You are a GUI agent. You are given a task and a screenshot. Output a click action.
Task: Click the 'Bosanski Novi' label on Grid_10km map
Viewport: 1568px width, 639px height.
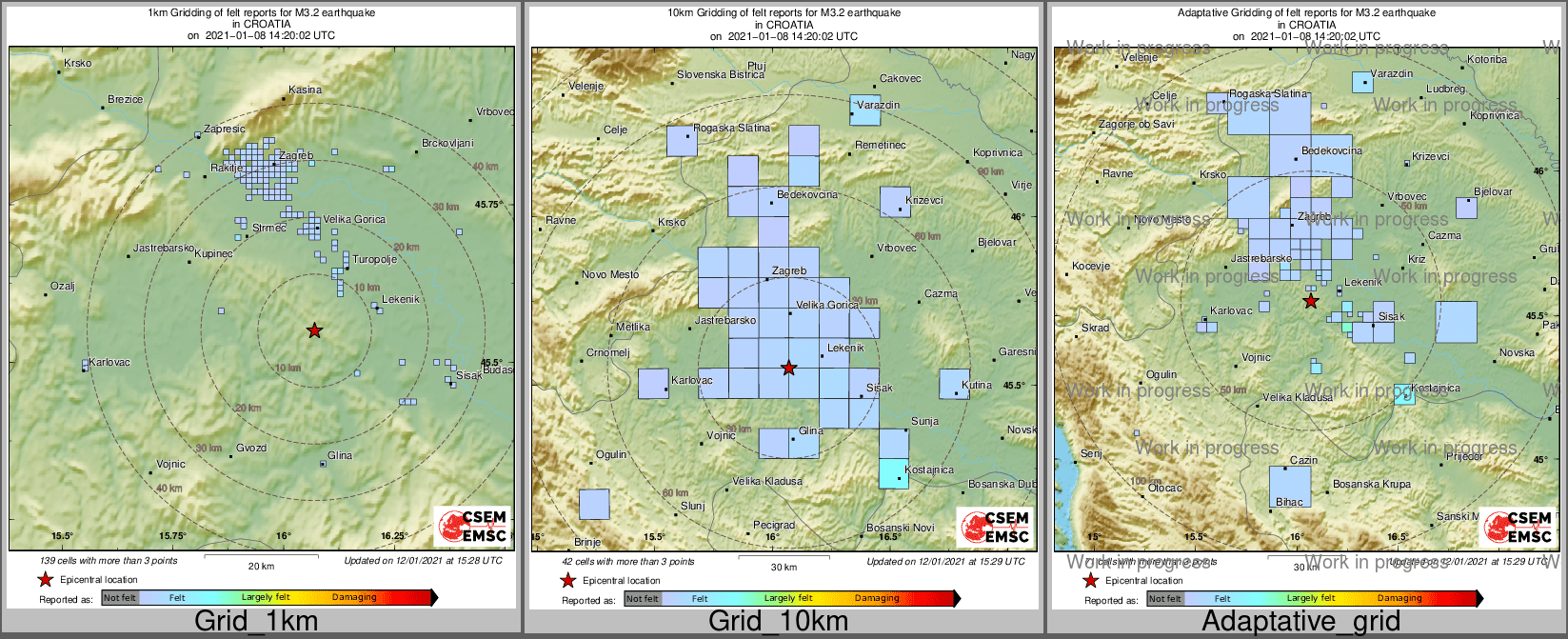tap(901, 528)
